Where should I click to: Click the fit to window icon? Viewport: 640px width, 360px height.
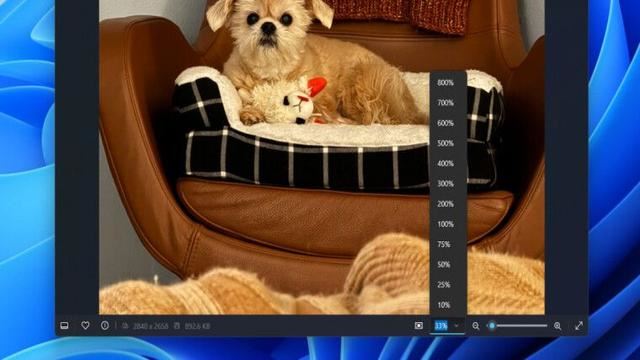[x=419, y=325]
